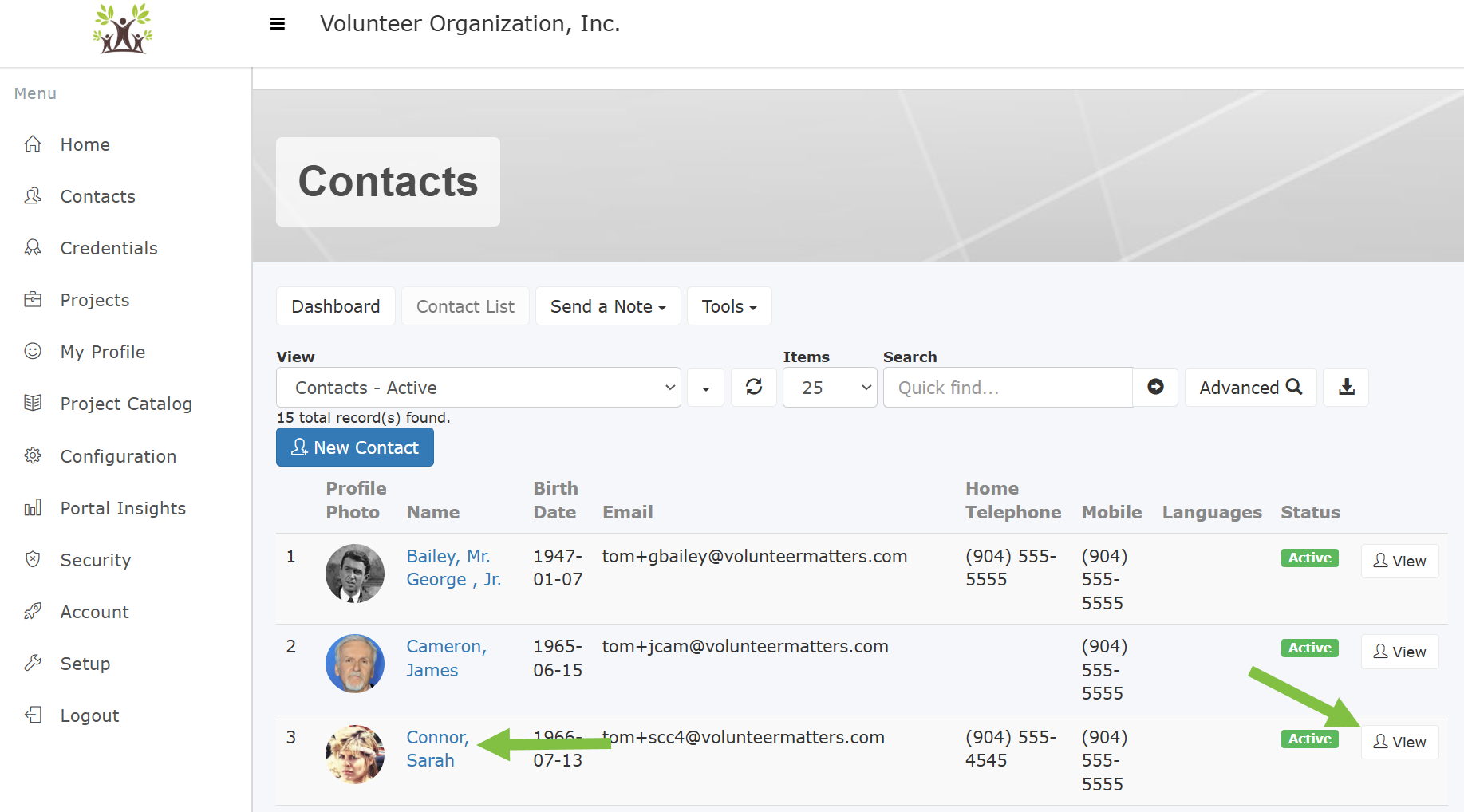
Task: Open Project Catalog in sidebar
Action: (x=126, y=404)
